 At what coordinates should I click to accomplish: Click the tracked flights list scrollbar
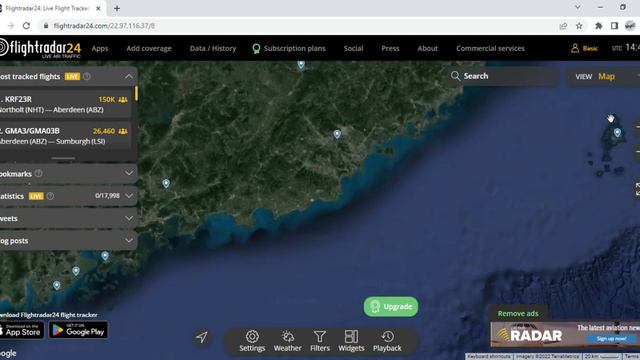pos(136,93)
